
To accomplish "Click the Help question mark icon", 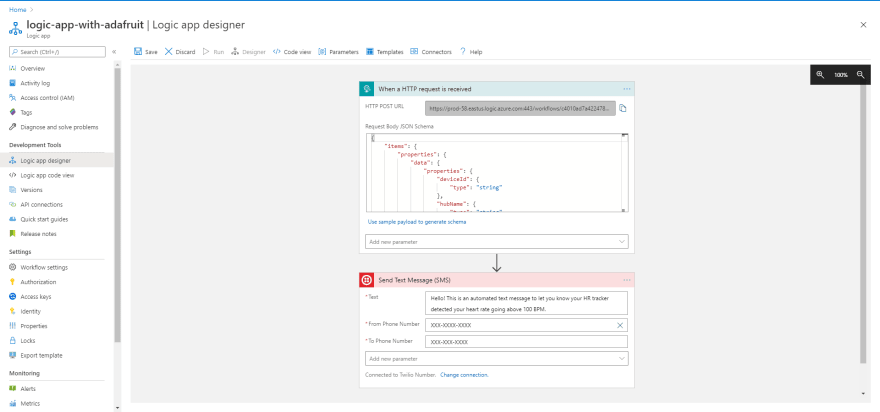I will point(463,52).
